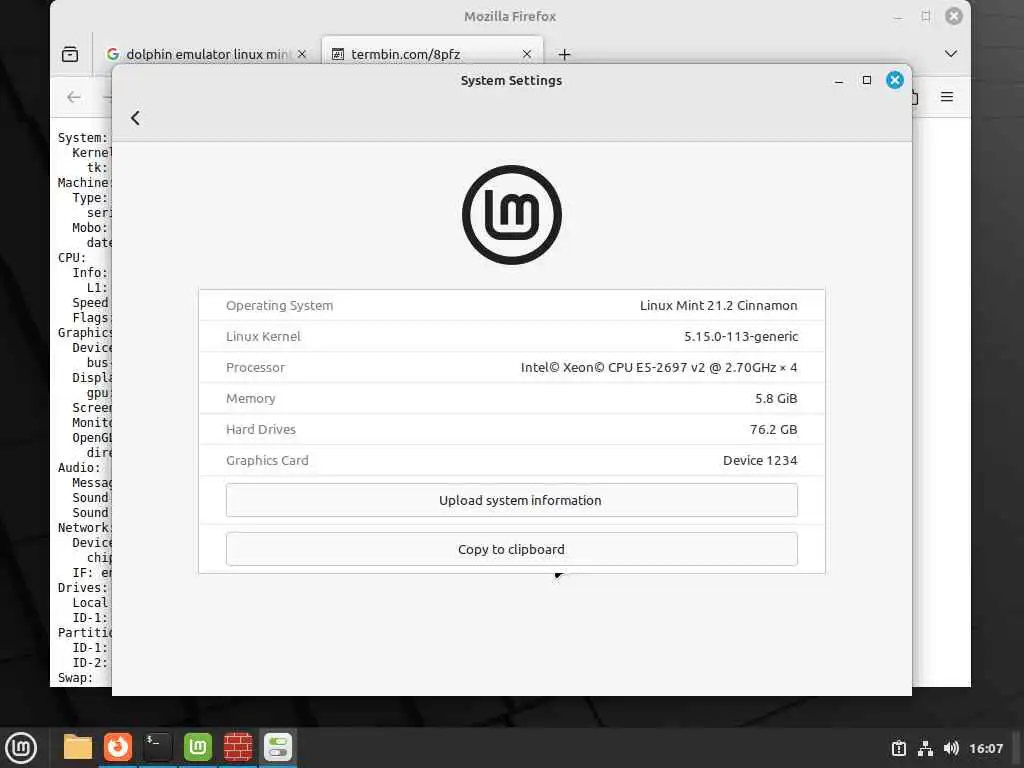Click the "Audio:" line in Firefox page

(x=79, y=468)
